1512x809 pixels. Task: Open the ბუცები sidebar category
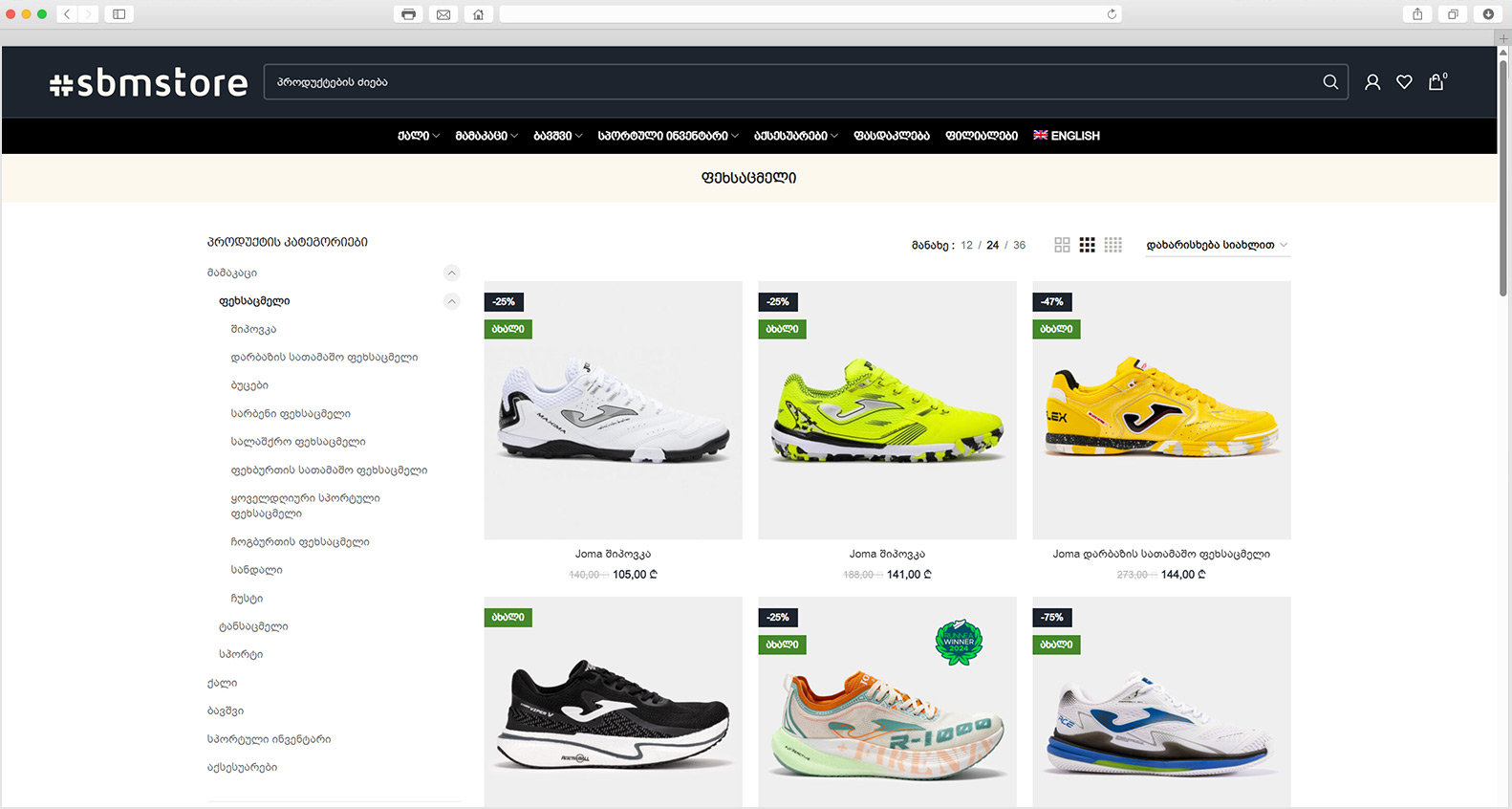(249, 385)
